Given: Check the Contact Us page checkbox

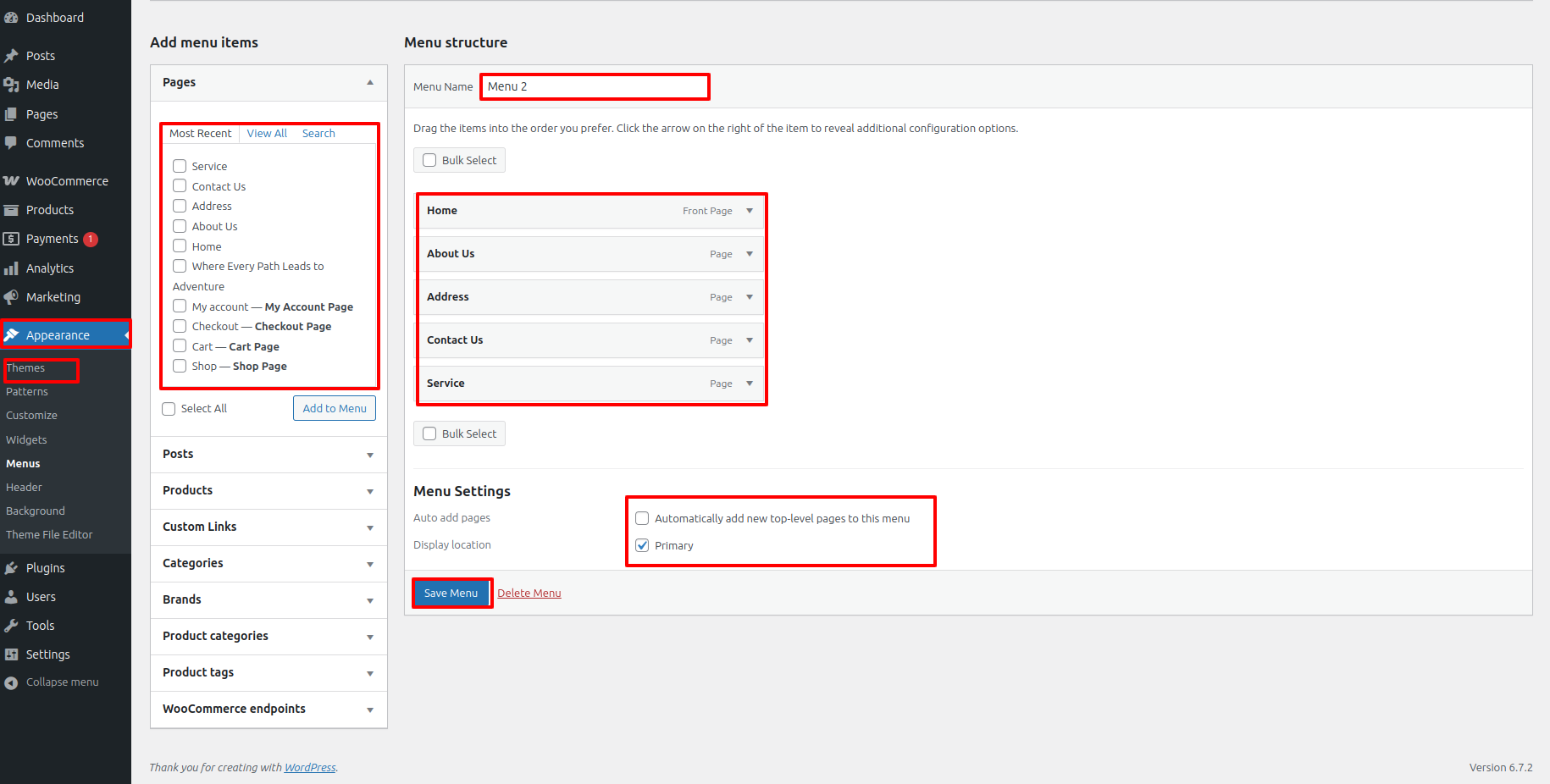Looking at the screenshot, I should click(180, 186).
